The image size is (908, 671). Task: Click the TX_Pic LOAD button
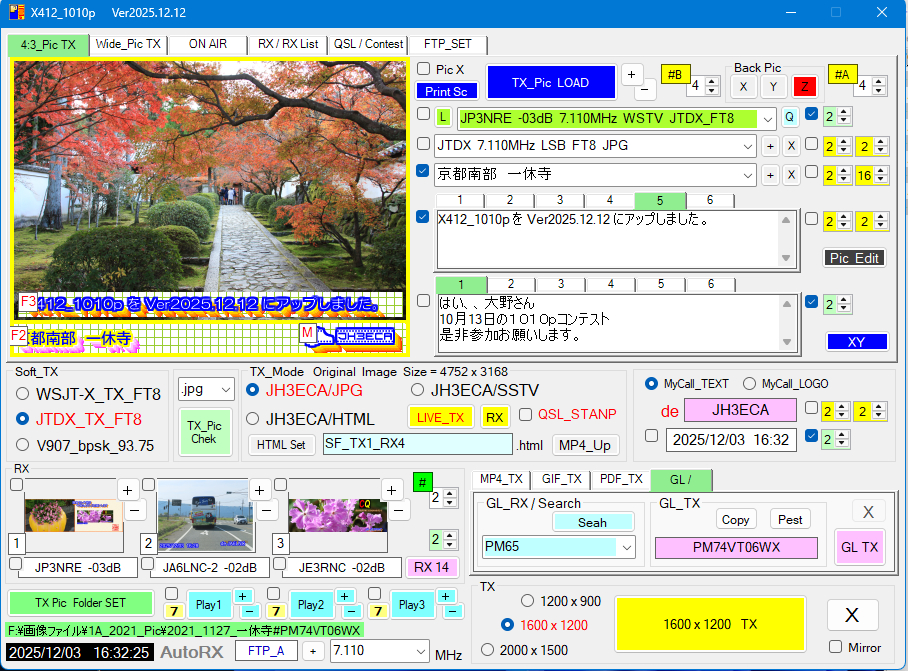[x=550, y=83]
